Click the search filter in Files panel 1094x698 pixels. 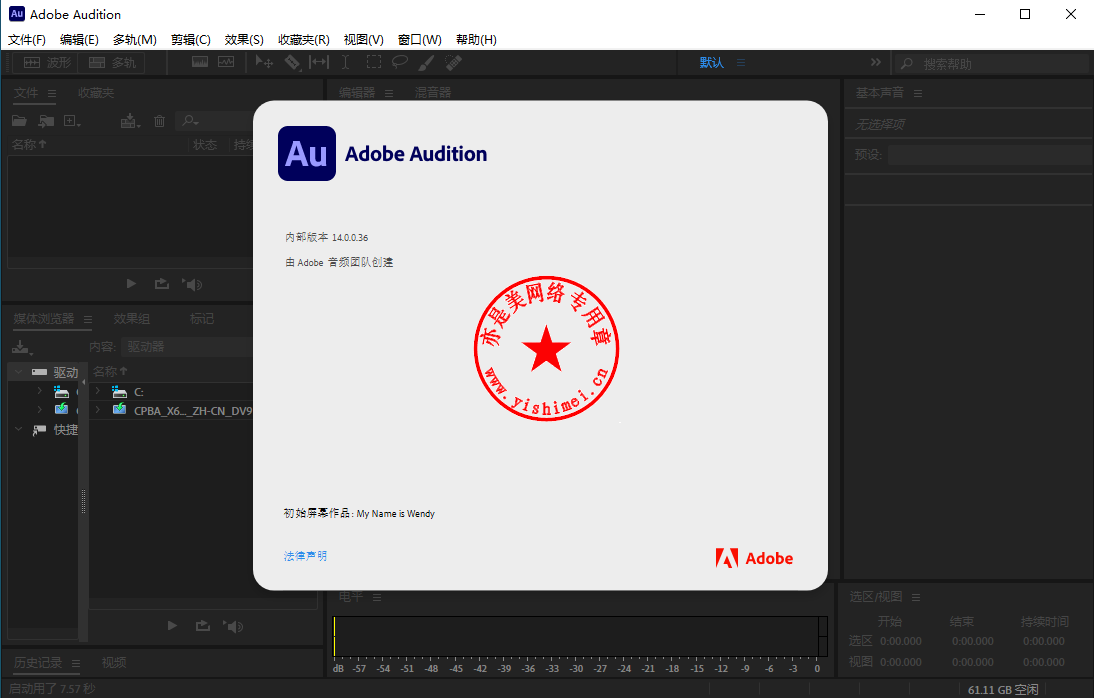point(190,121)
